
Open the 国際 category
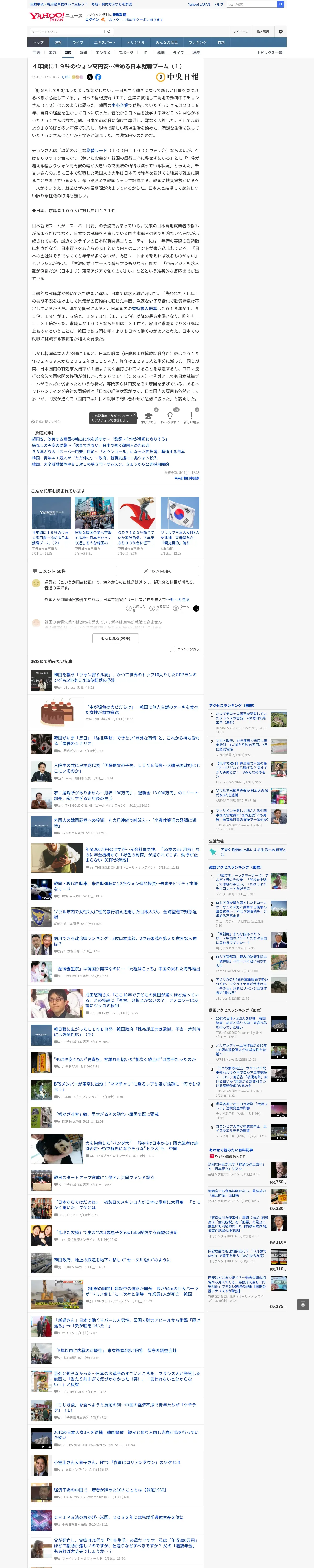[68, 53]
